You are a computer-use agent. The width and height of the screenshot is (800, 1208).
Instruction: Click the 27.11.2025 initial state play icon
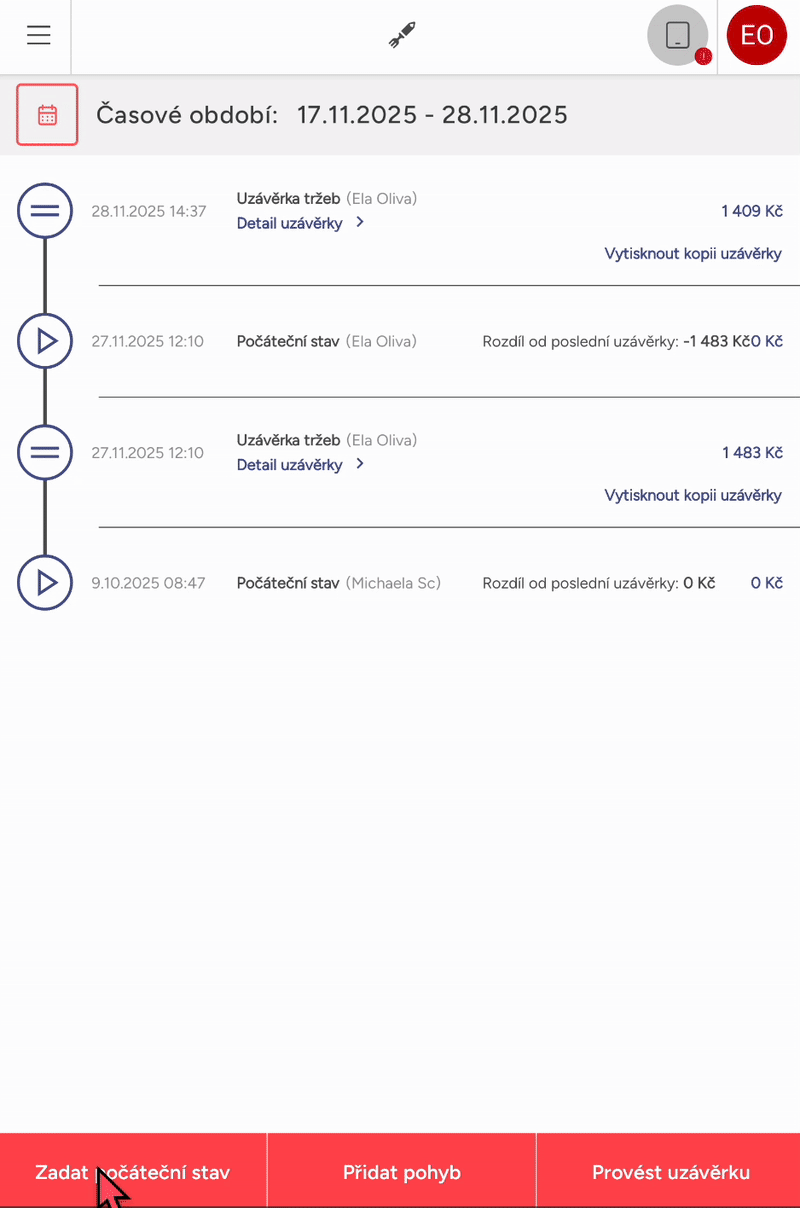point(45,342)
